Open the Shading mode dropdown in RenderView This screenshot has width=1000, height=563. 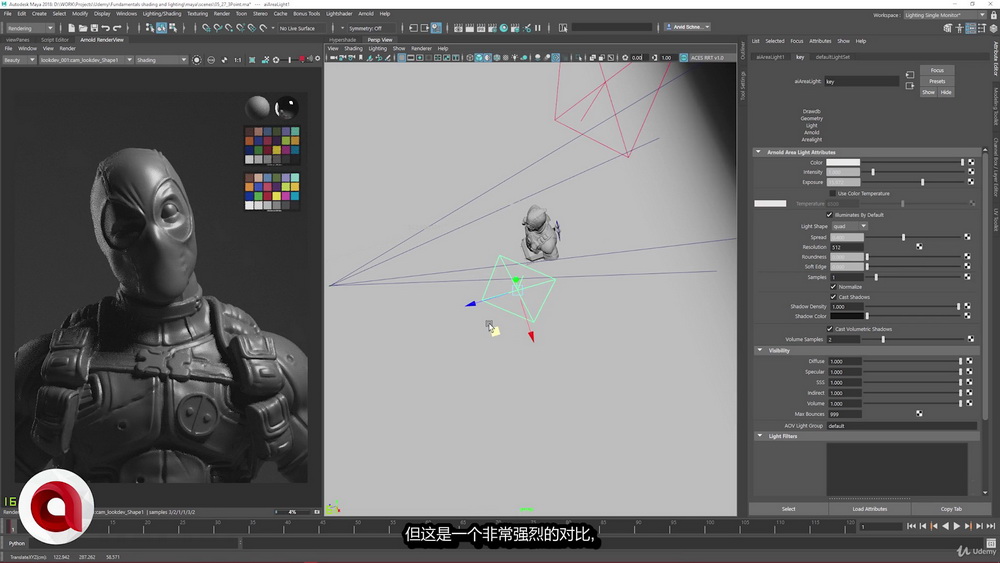coord(161,60)
